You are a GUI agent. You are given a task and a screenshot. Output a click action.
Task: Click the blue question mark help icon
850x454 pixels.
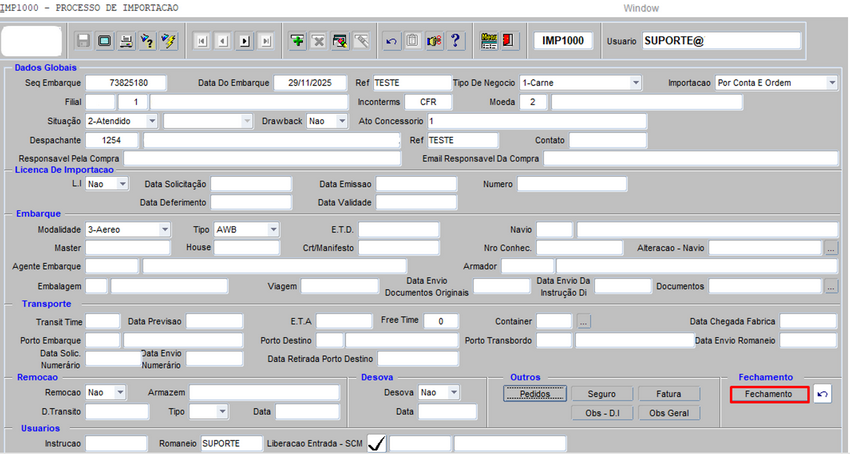454,41
